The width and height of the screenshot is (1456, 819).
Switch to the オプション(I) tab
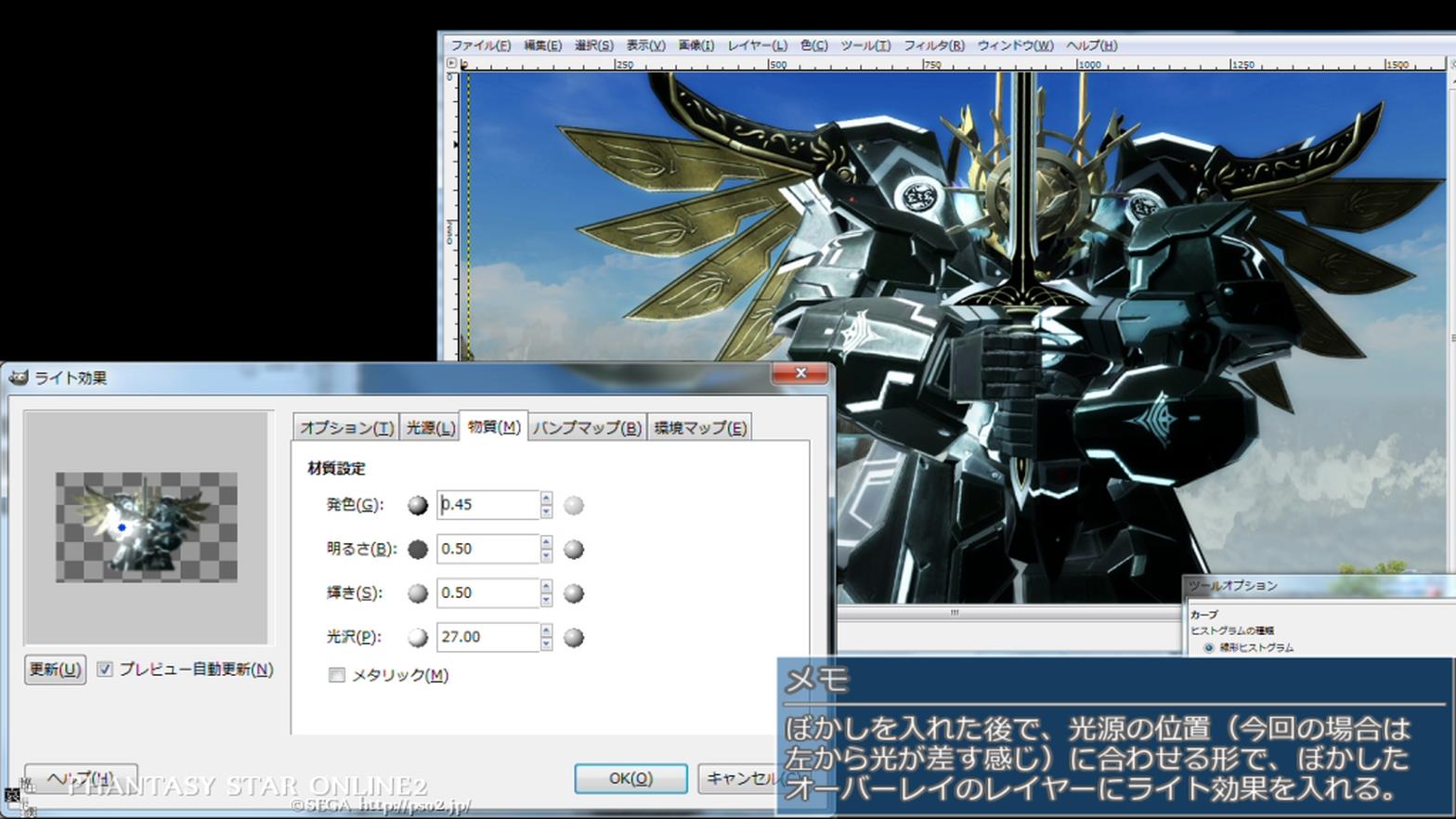click(x=346, y=427)
